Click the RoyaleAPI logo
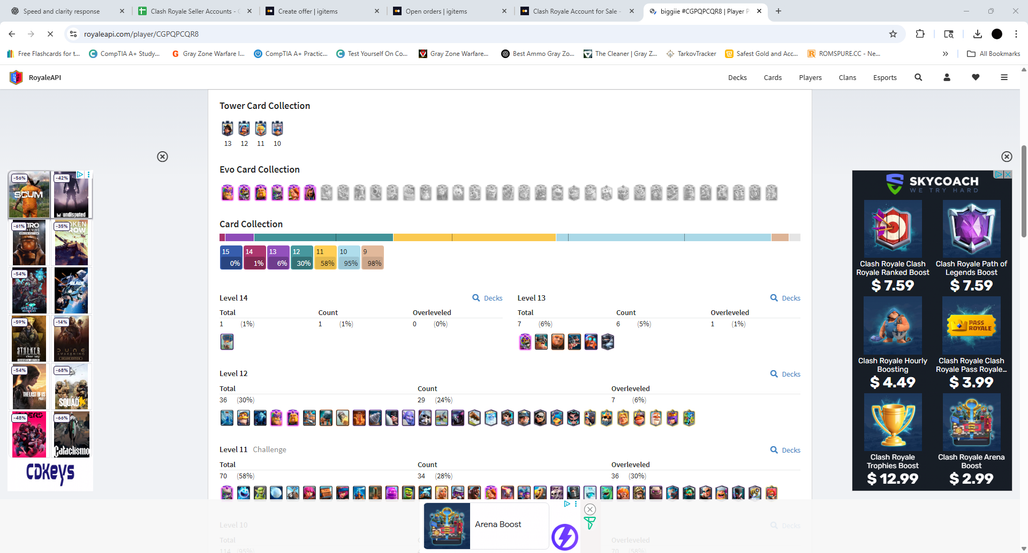1028x553 pixels. (x=35, y=77)
